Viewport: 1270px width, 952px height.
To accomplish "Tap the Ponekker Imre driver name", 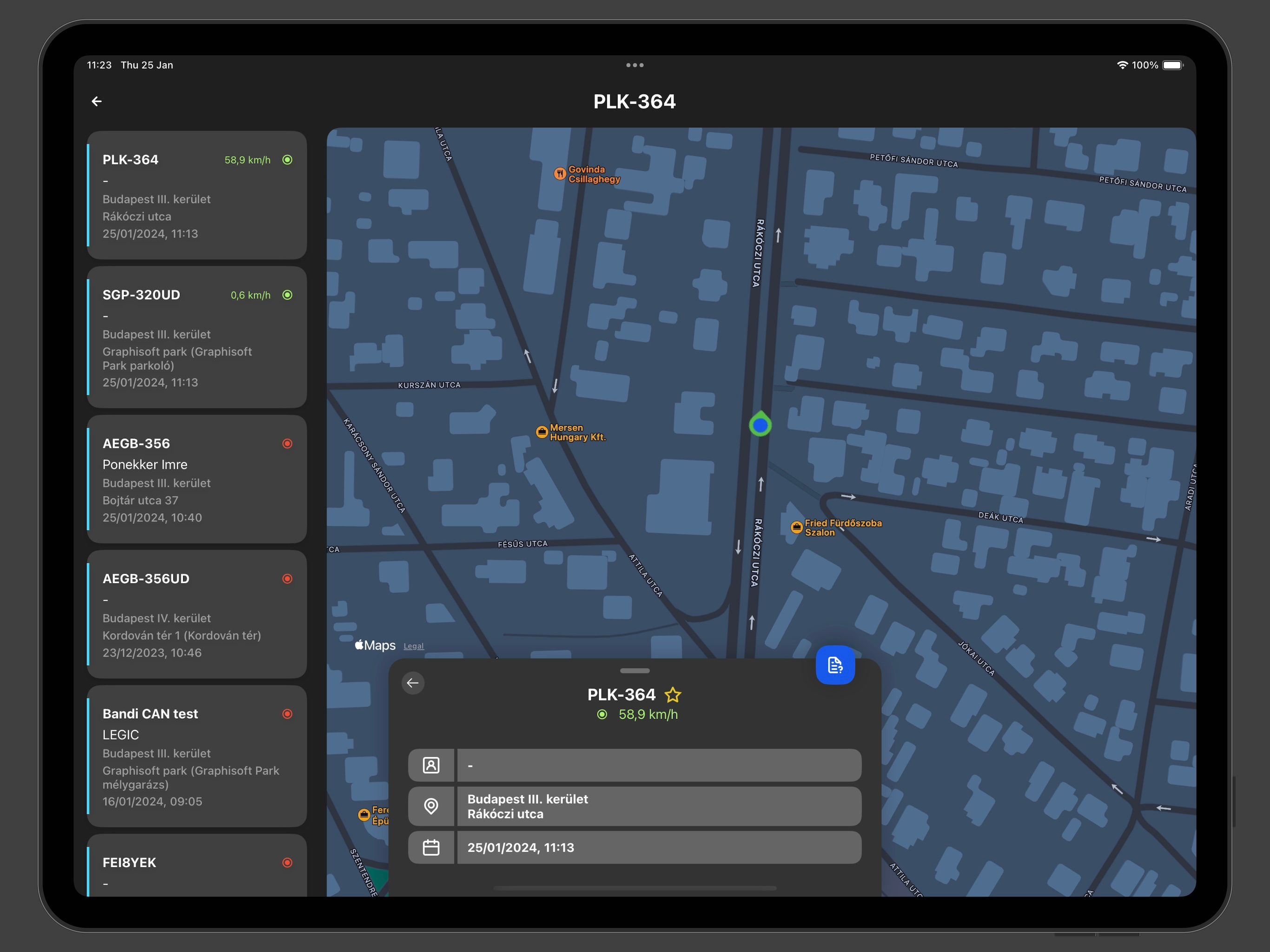I will pyautogui.click(x=145, y=464).
